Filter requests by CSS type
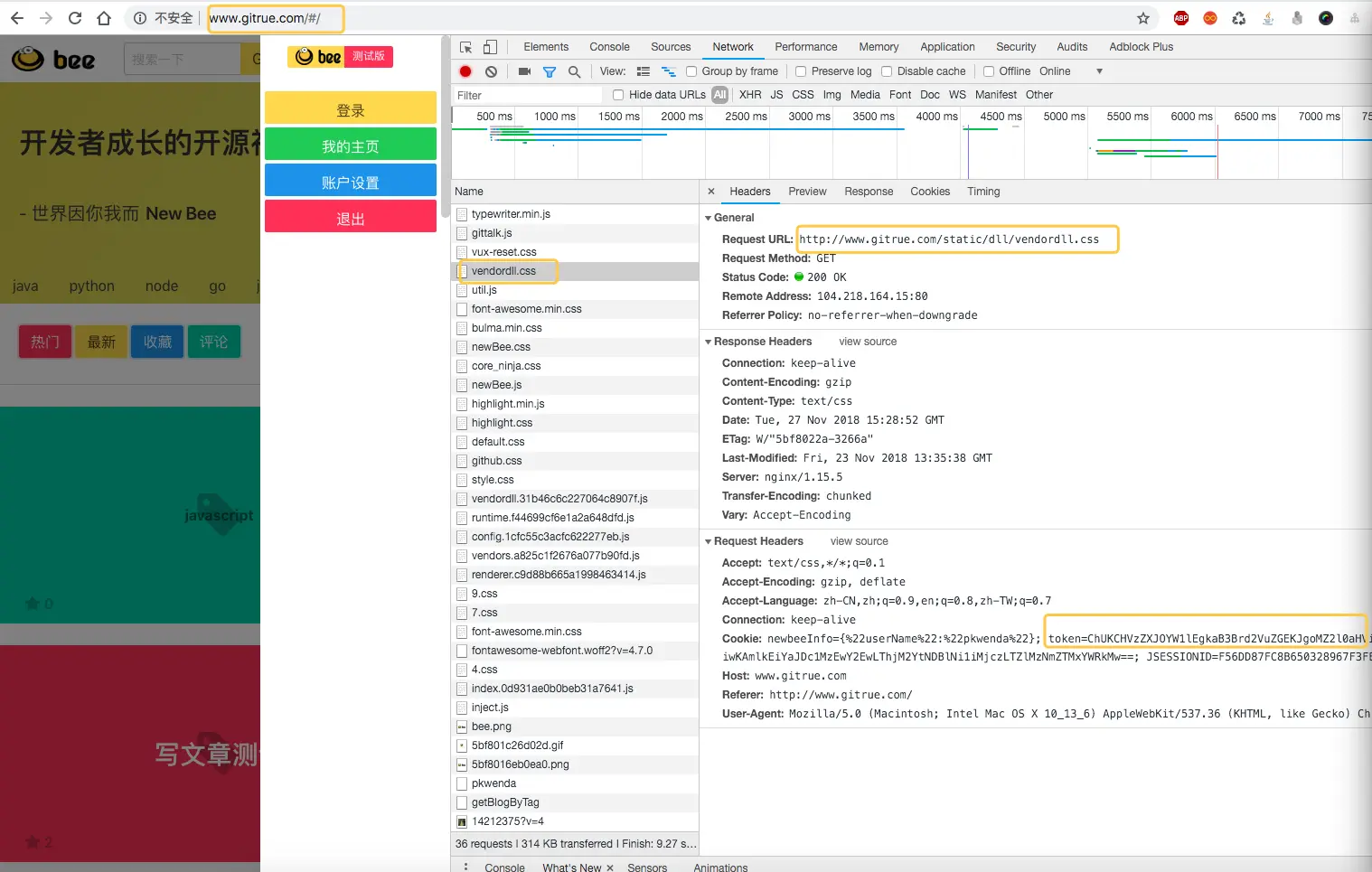This screenshot has width=1372, height=872. (803, 95)
